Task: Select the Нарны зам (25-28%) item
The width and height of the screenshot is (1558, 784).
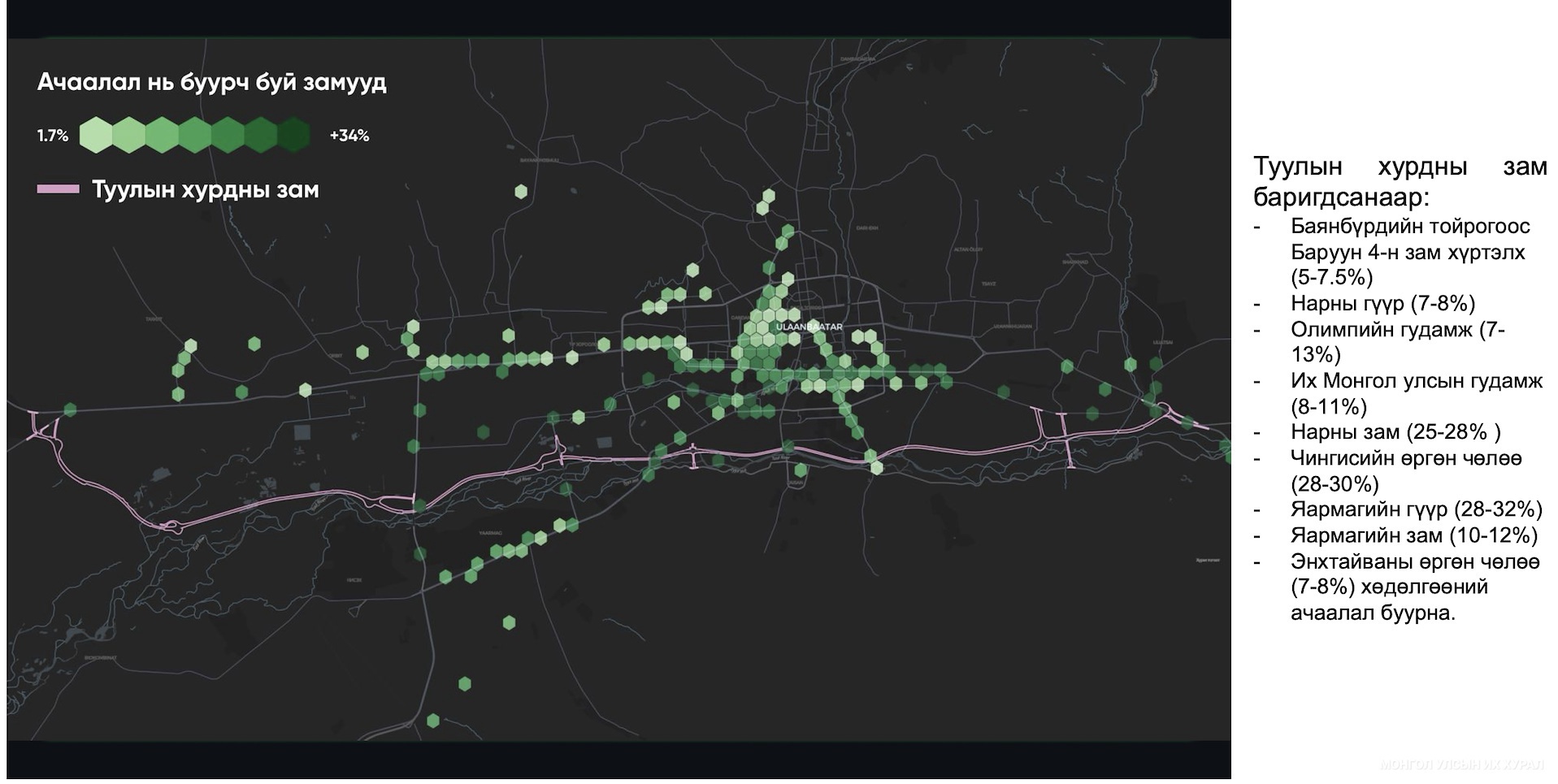Action: [1395, 432]
